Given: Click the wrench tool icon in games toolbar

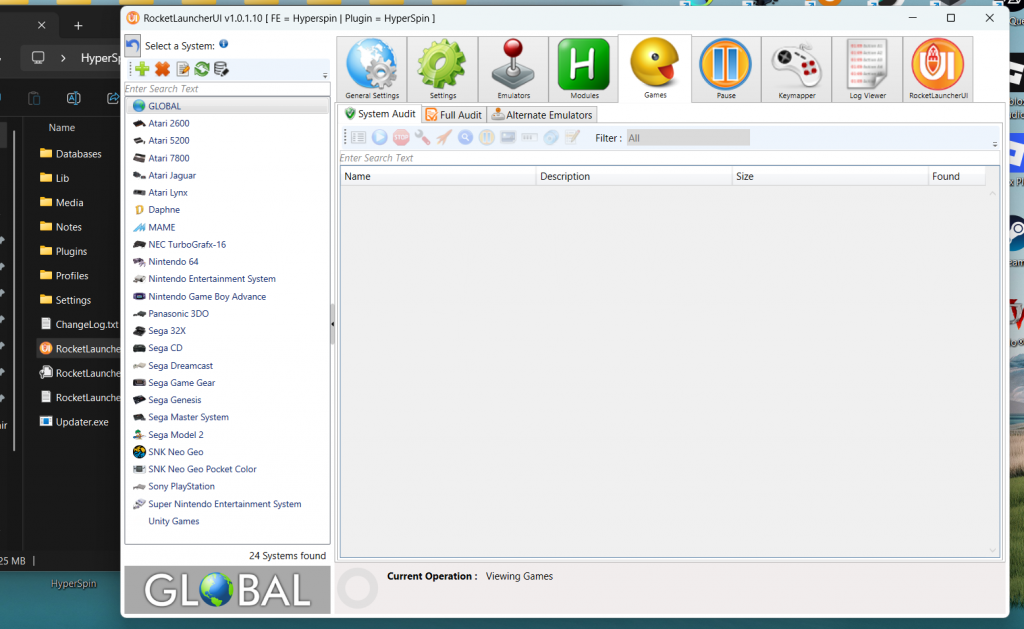Looking at the screenshot, I should coord(423,137).
